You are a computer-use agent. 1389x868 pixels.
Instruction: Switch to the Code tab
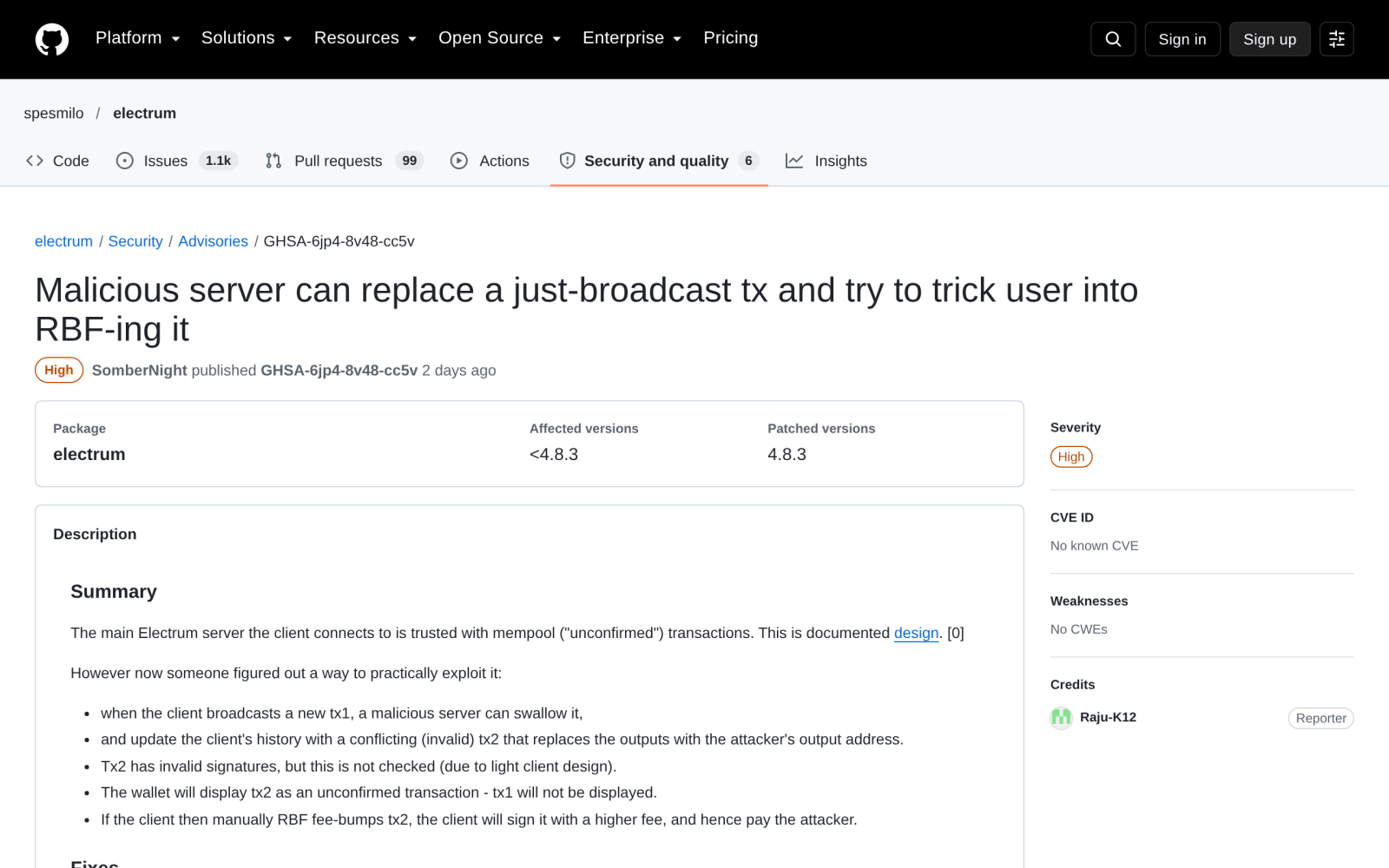coord(57,161)
